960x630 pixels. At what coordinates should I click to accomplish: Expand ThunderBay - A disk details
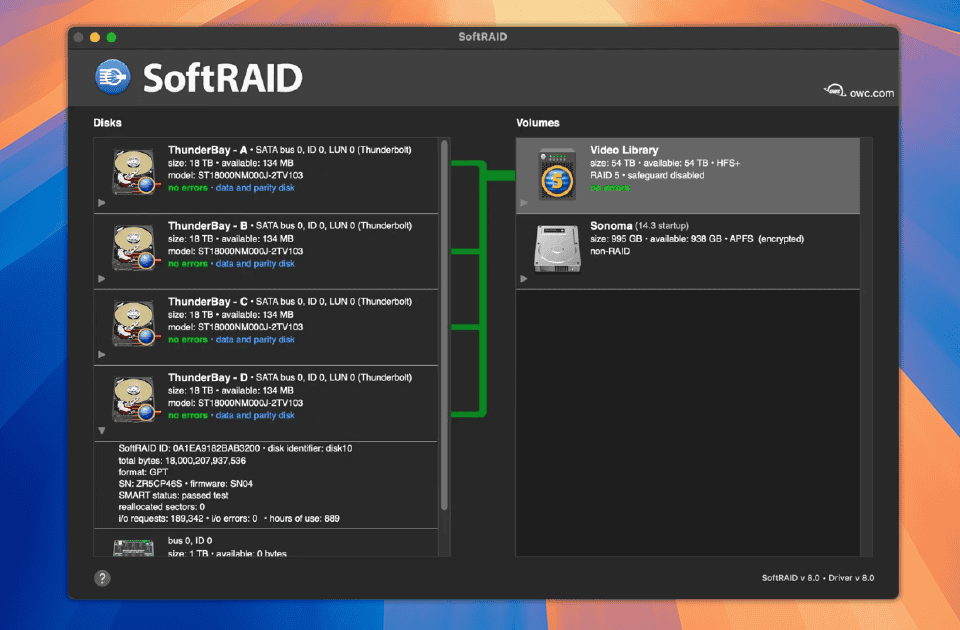(101, 203)
